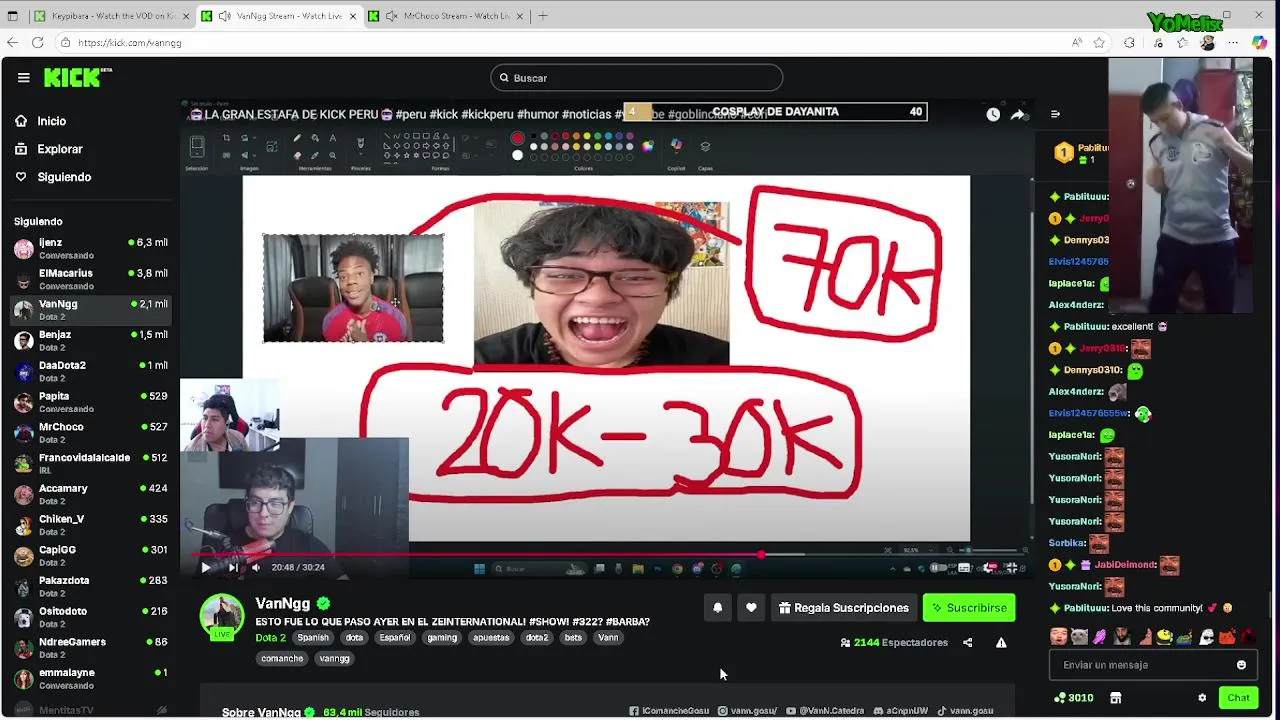Open chat settings gear
This screenshot has height=720, width=1280.
(x=1202, y=698)
